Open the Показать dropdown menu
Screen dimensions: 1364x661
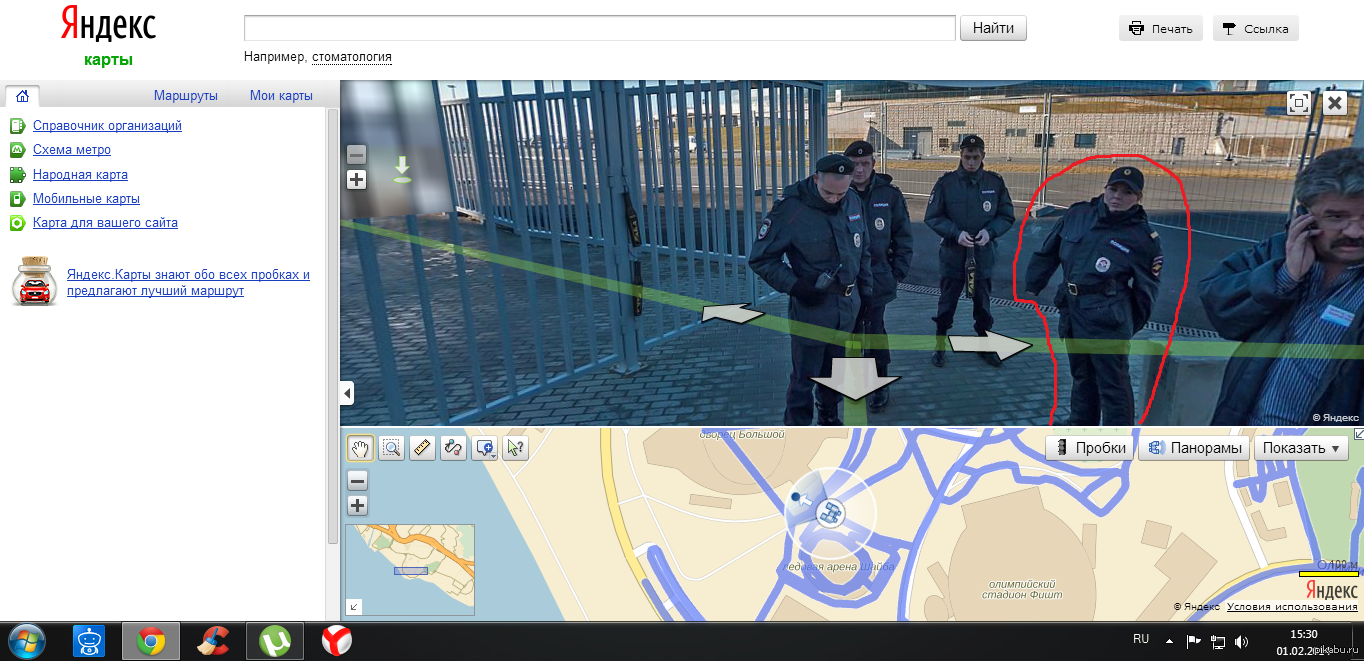[x=1300, y=448]
